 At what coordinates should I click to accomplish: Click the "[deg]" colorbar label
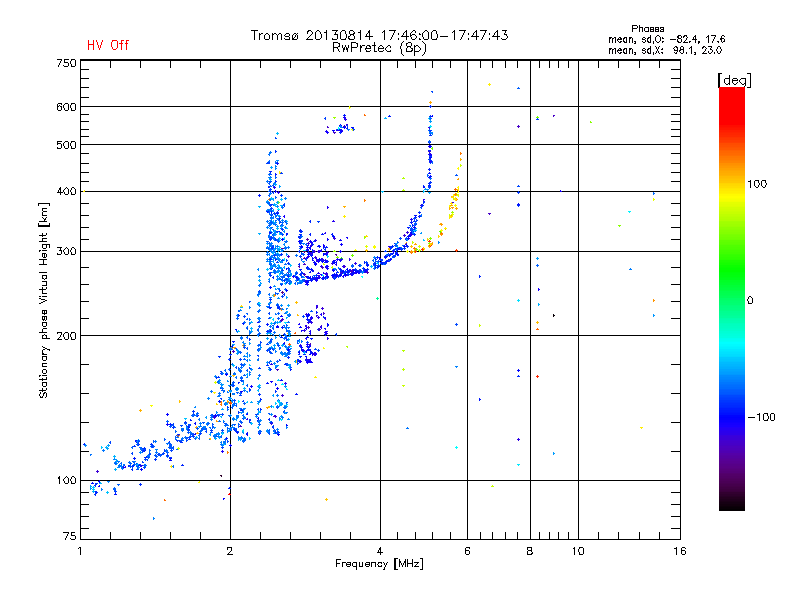[734, 80]
